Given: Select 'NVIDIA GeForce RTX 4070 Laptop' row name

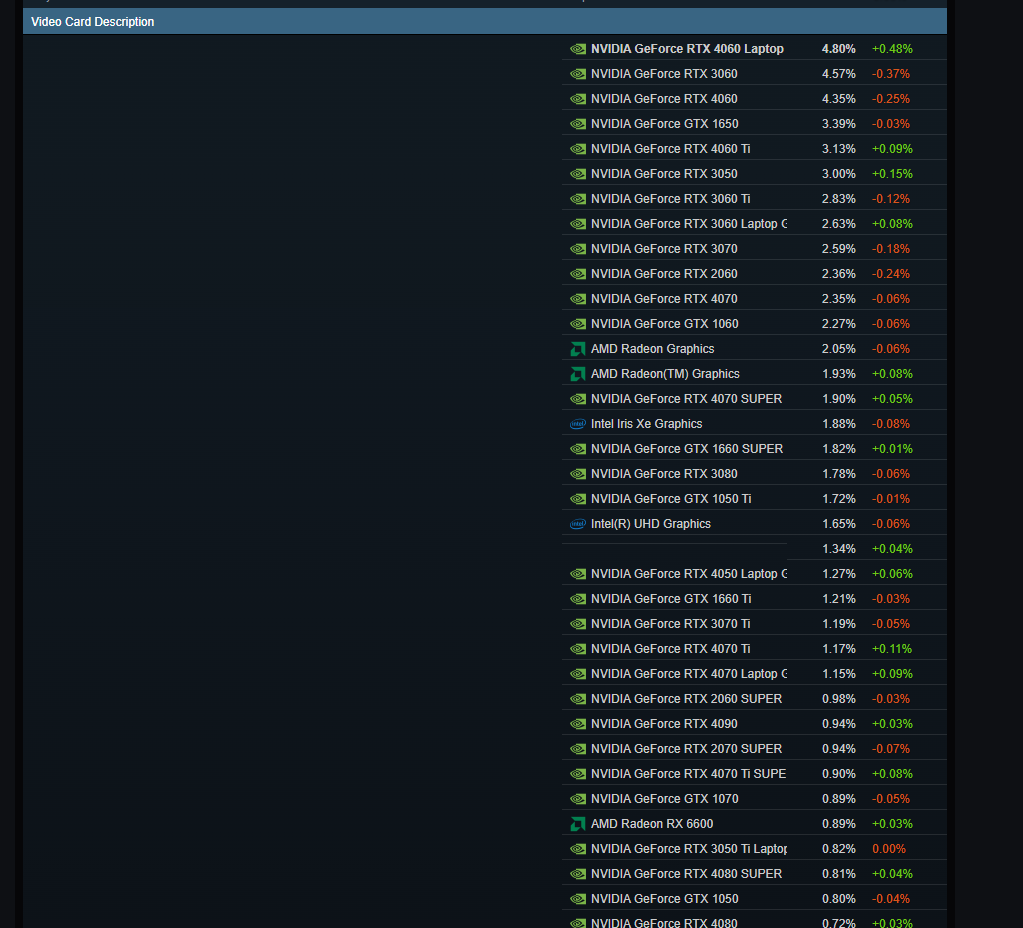Looking at the screenshot, I should click(689, 674).
